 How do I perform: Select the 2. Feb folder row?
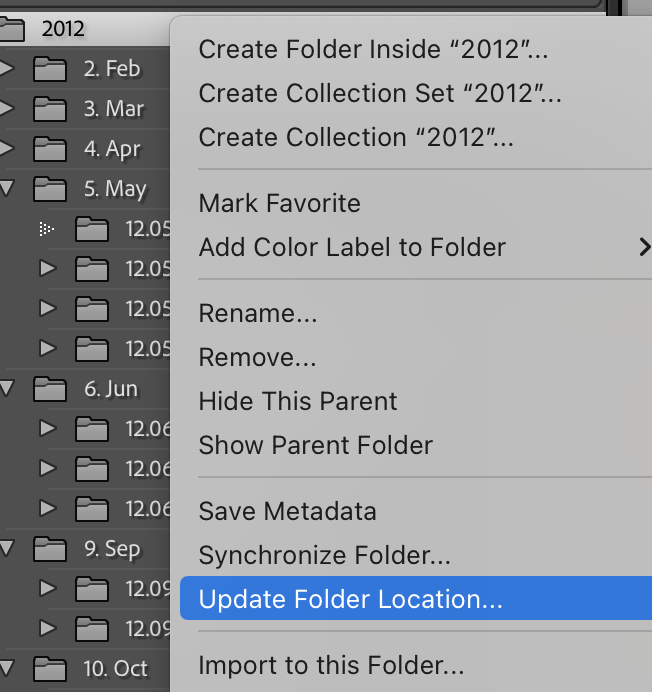(112, 69)
